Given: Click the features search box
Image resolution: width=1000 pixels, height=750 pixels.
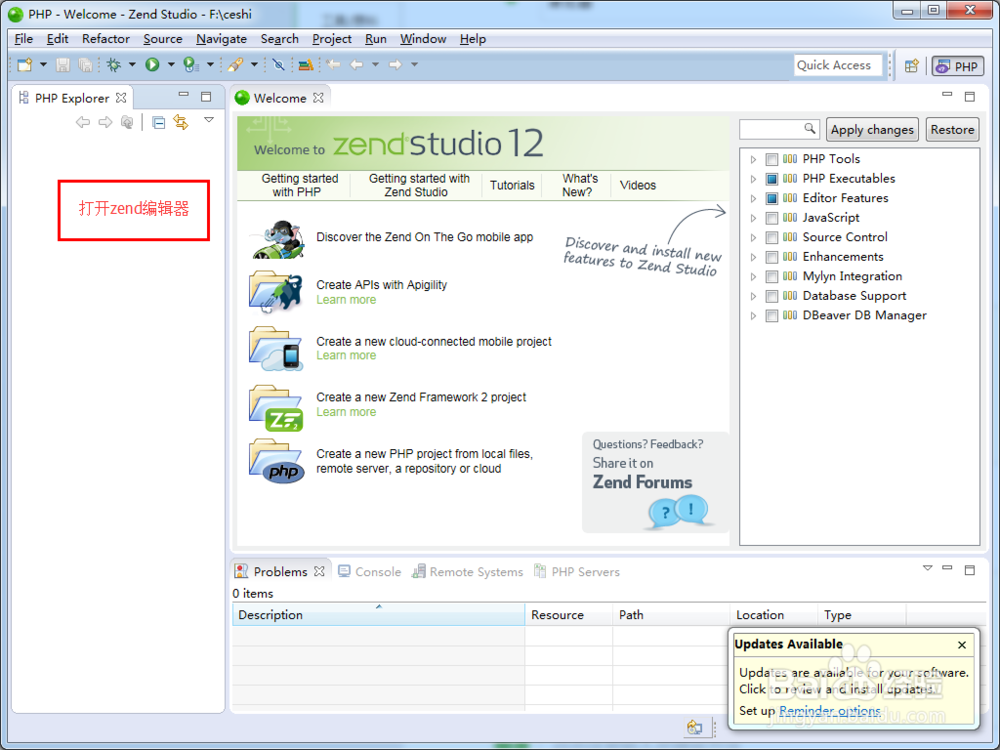Looking at the screenshot, I should click(x=779, y=129).
